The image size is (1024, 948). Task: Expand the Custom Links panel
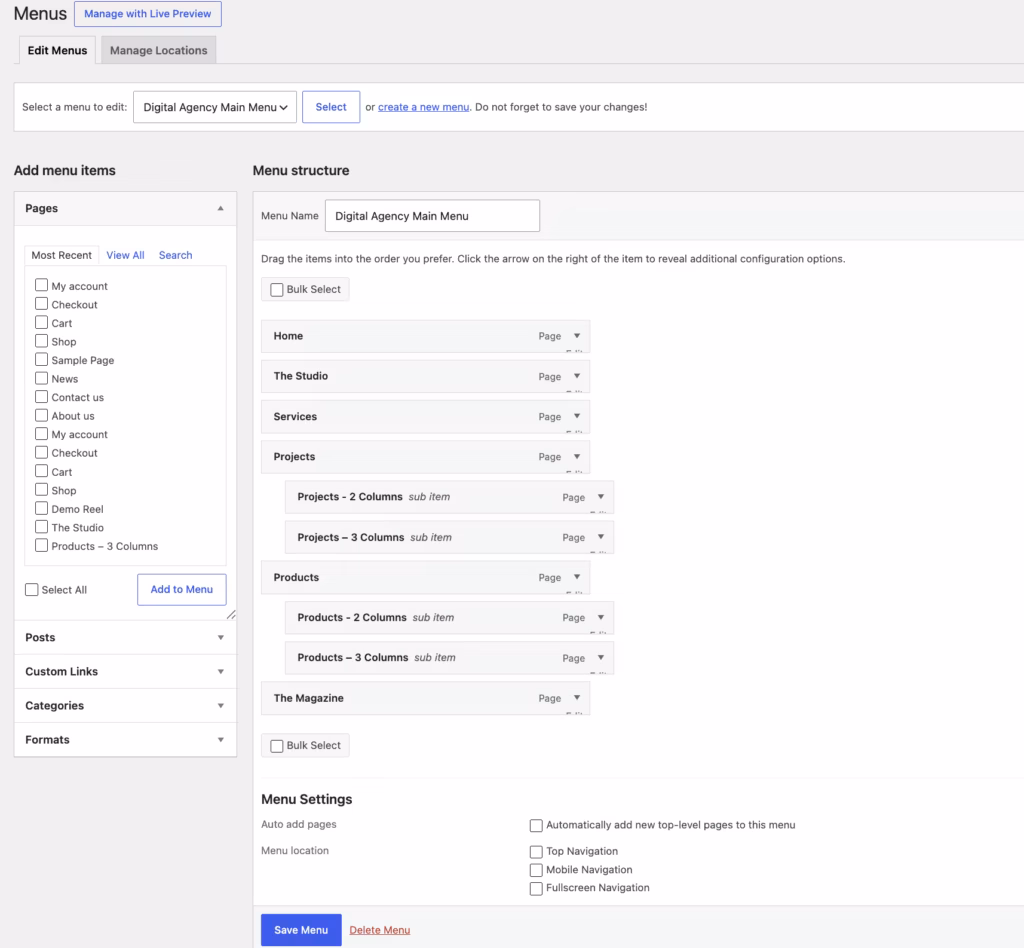tap(221, 671)
